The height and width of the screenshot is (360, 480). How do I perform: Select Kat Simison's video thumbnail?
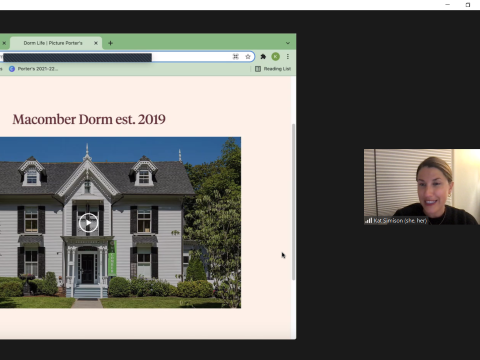[x=422, y=187]
